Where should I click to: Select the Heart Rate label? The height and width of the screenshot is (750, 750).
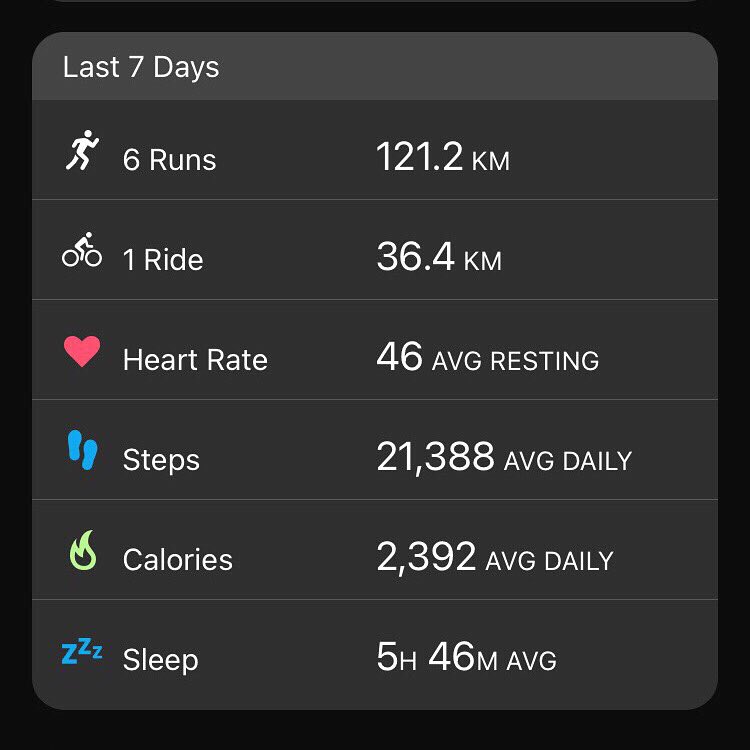[195, 359]
